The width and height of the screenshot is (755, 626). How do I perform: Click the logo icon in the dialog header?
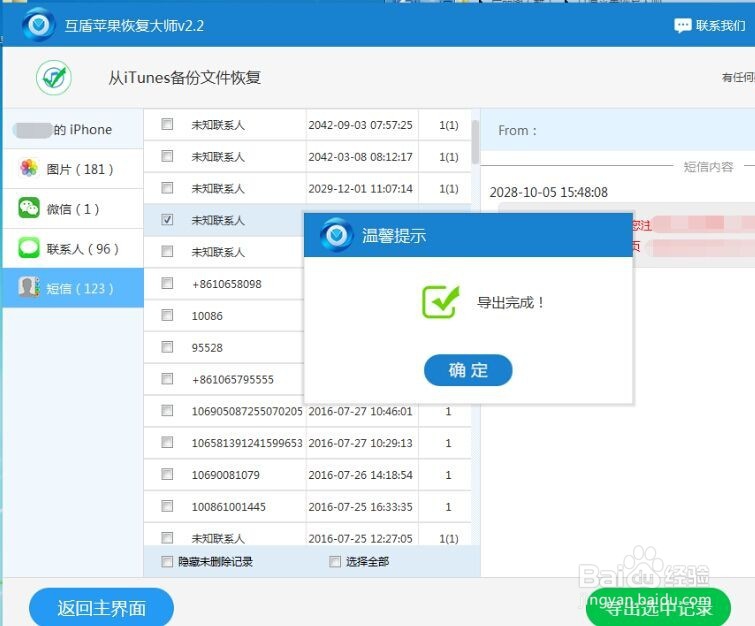[336, 235]
